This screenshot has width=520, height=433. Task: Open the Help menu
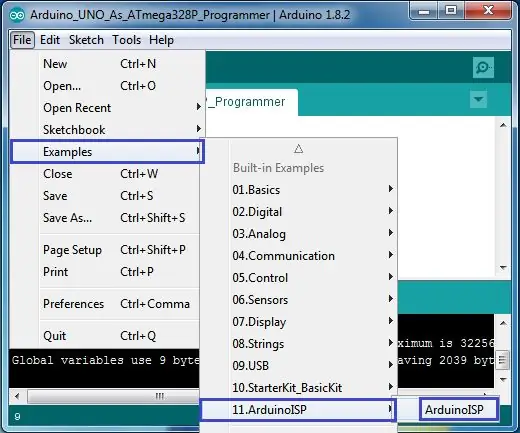click(x=161, y=40)
